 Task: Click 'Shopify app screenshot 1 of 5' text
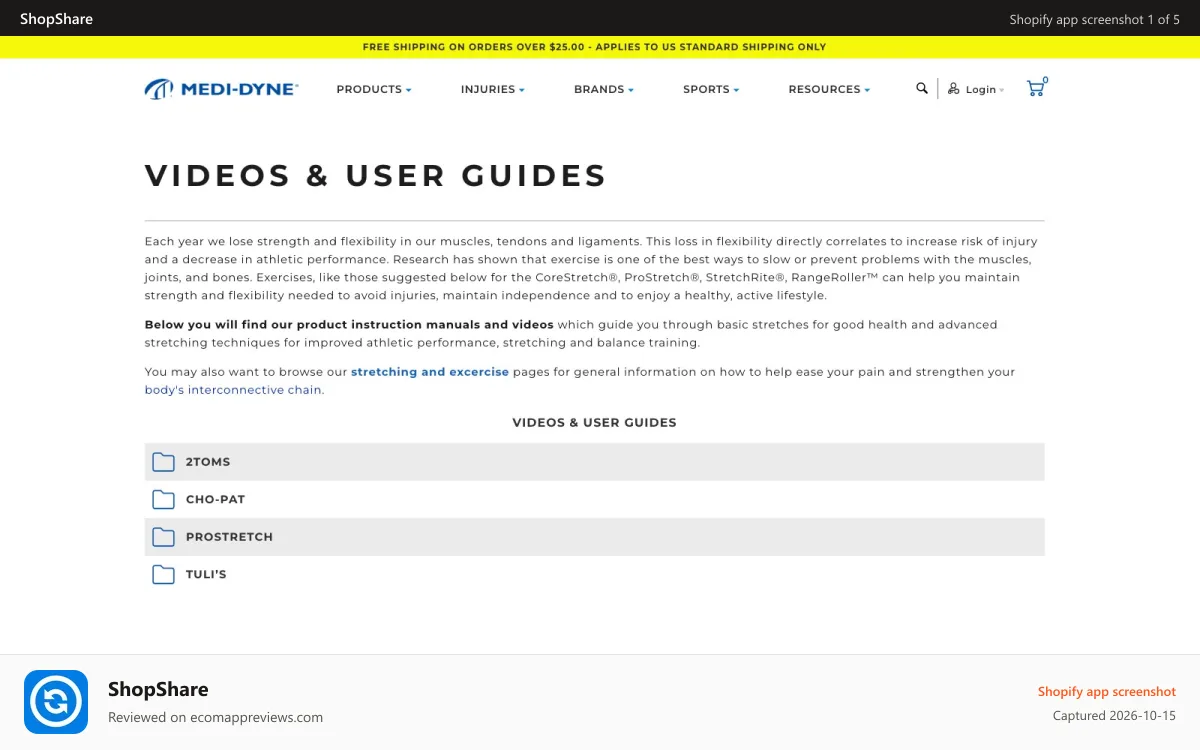click(x=1094, y=19)
